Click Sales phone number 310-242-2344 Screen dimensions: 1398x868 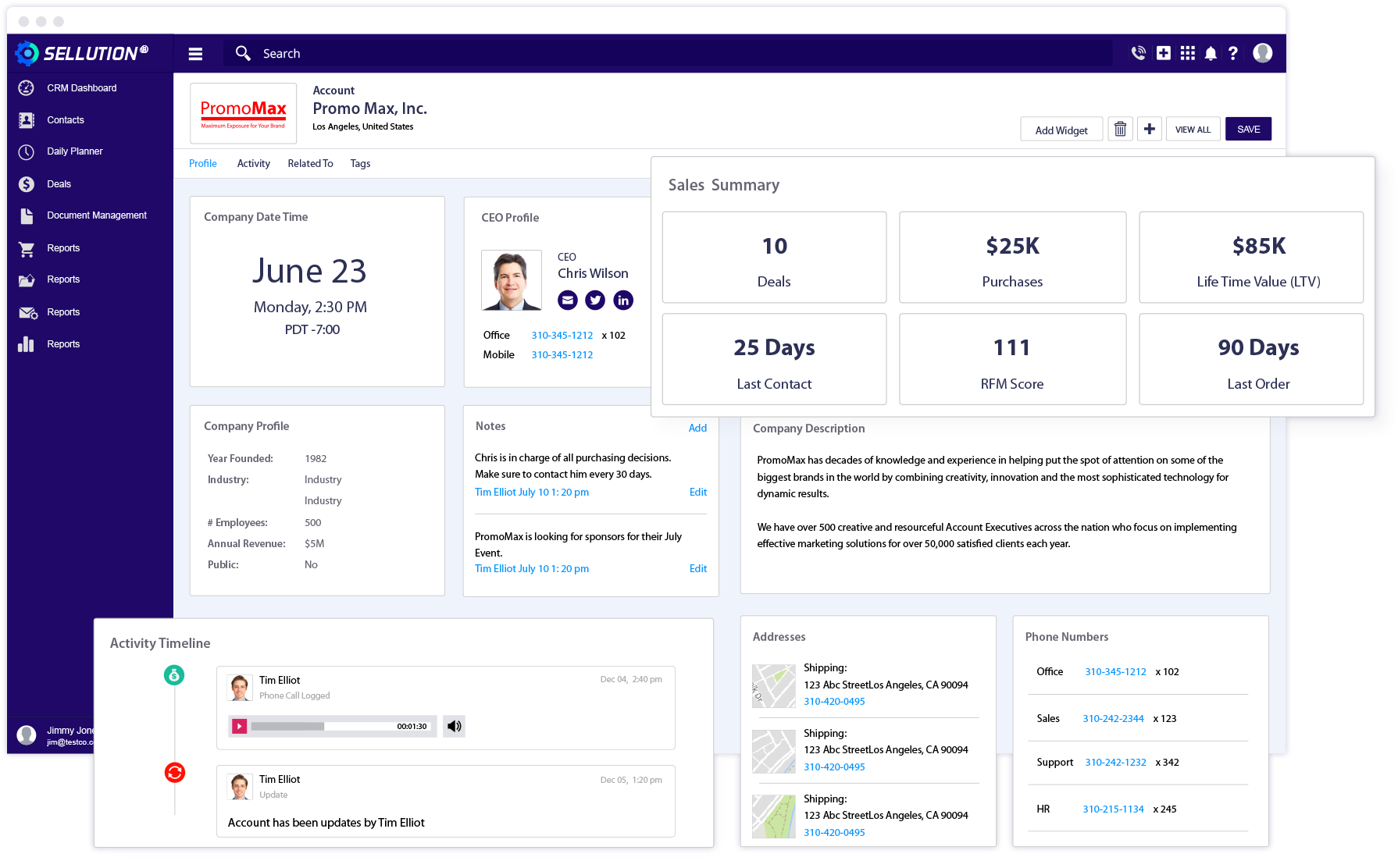tap(1113, 718)
